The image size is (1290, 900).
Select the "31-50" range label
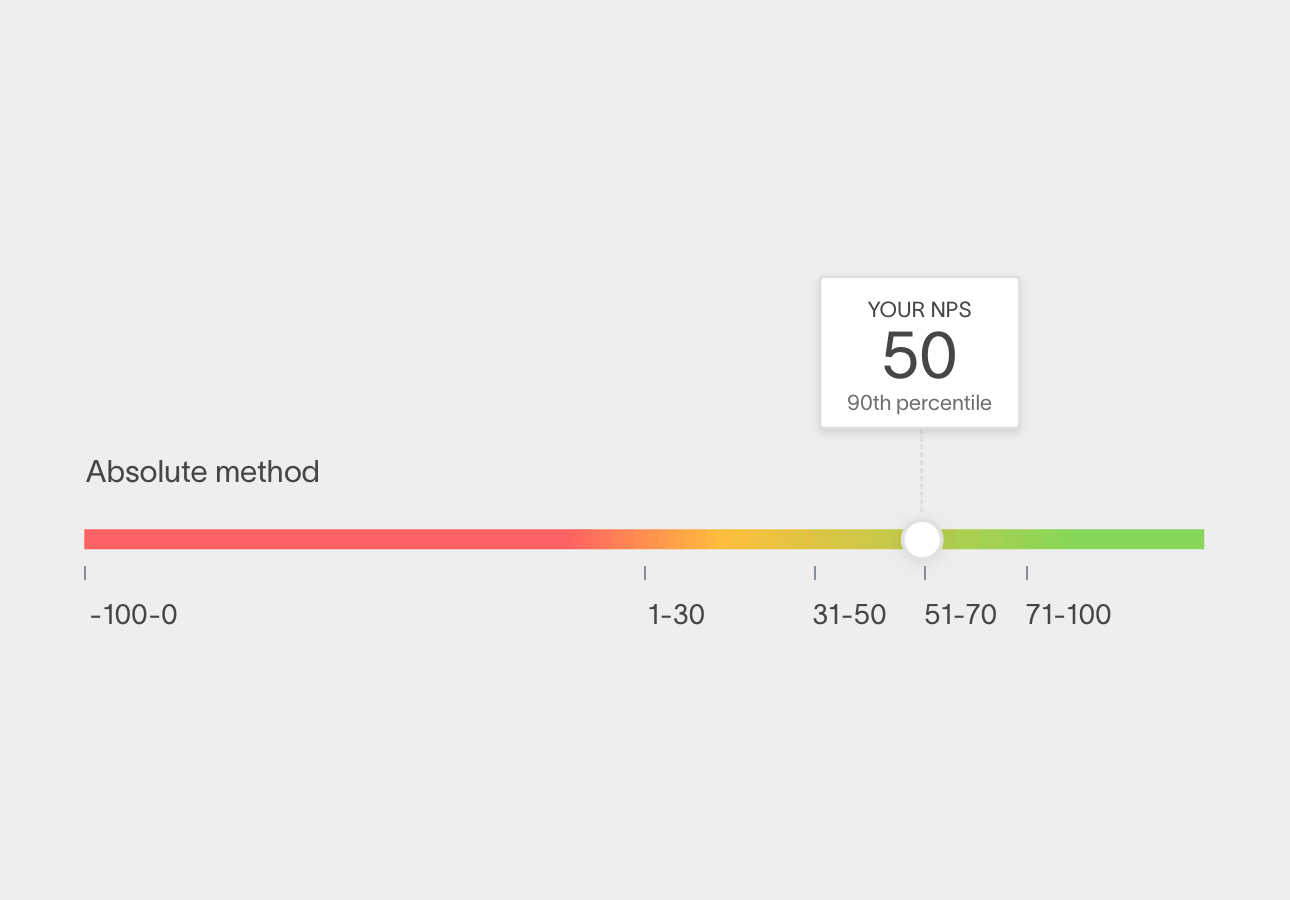point(849,615)
